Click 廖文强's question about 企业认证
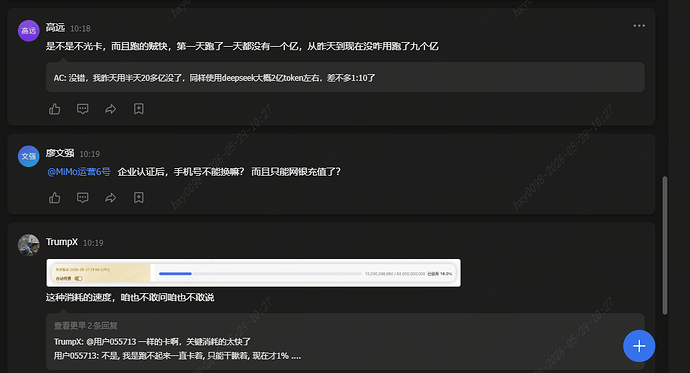Screen dimensions: 690x373 tap(229, 172)
